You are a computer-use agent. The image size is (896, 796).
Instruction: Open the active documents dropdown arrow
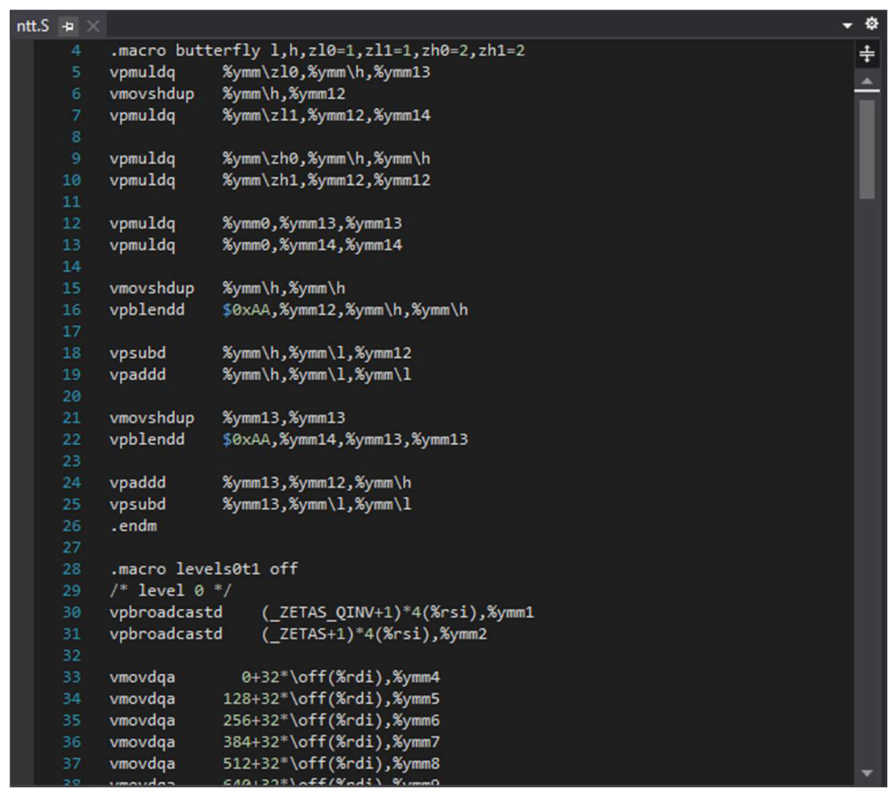(847, 25)
